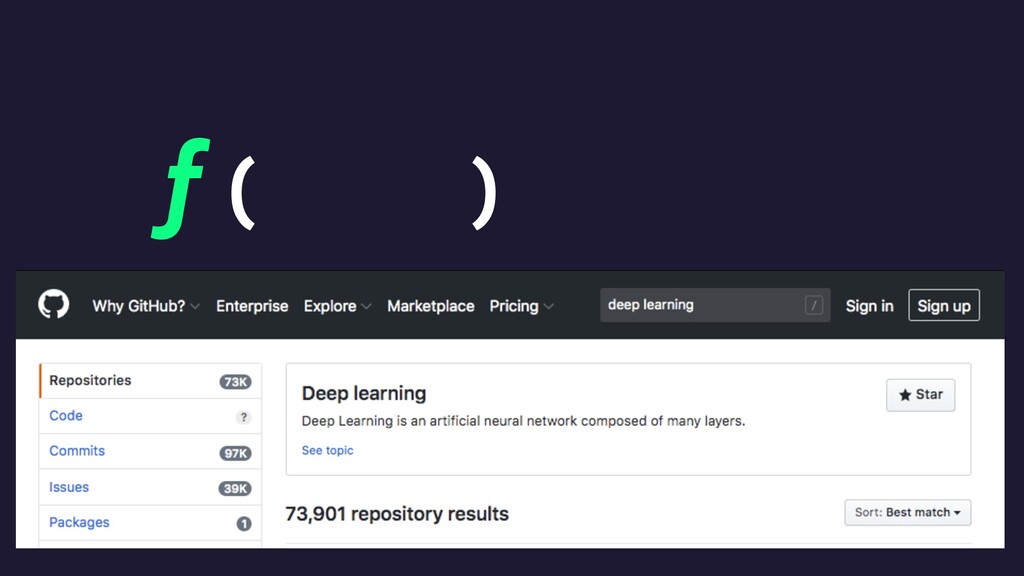Select the Packages results filter
1024x576 pixels.
pyautogui.click(x=150, y=522)
